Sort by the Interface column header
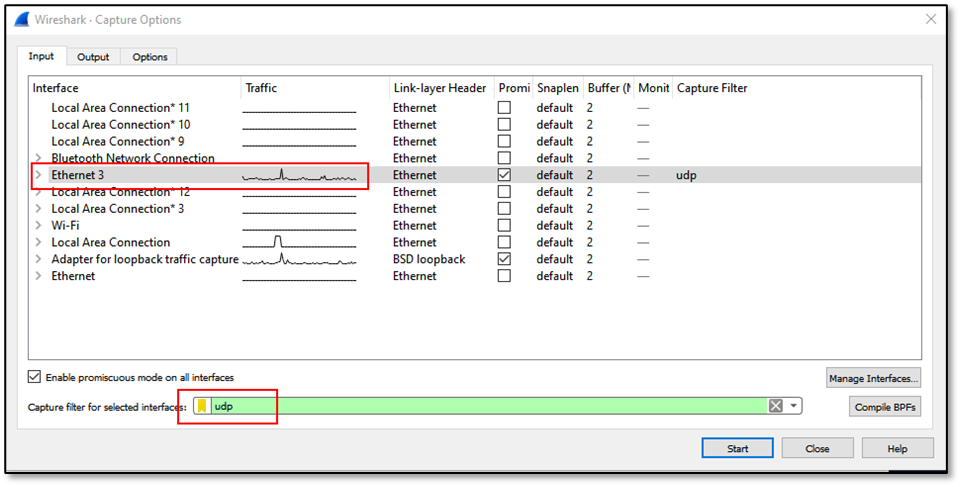Image resolution: width=961 pixels, height=487 pixels. pyautogui.click(x=135, y=88)
